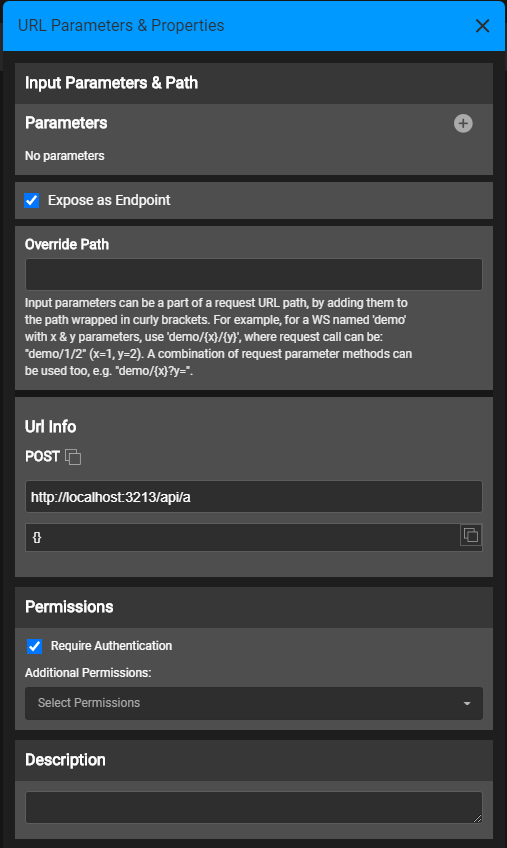Click the Expose as Endpoint label

pos(109,201)
